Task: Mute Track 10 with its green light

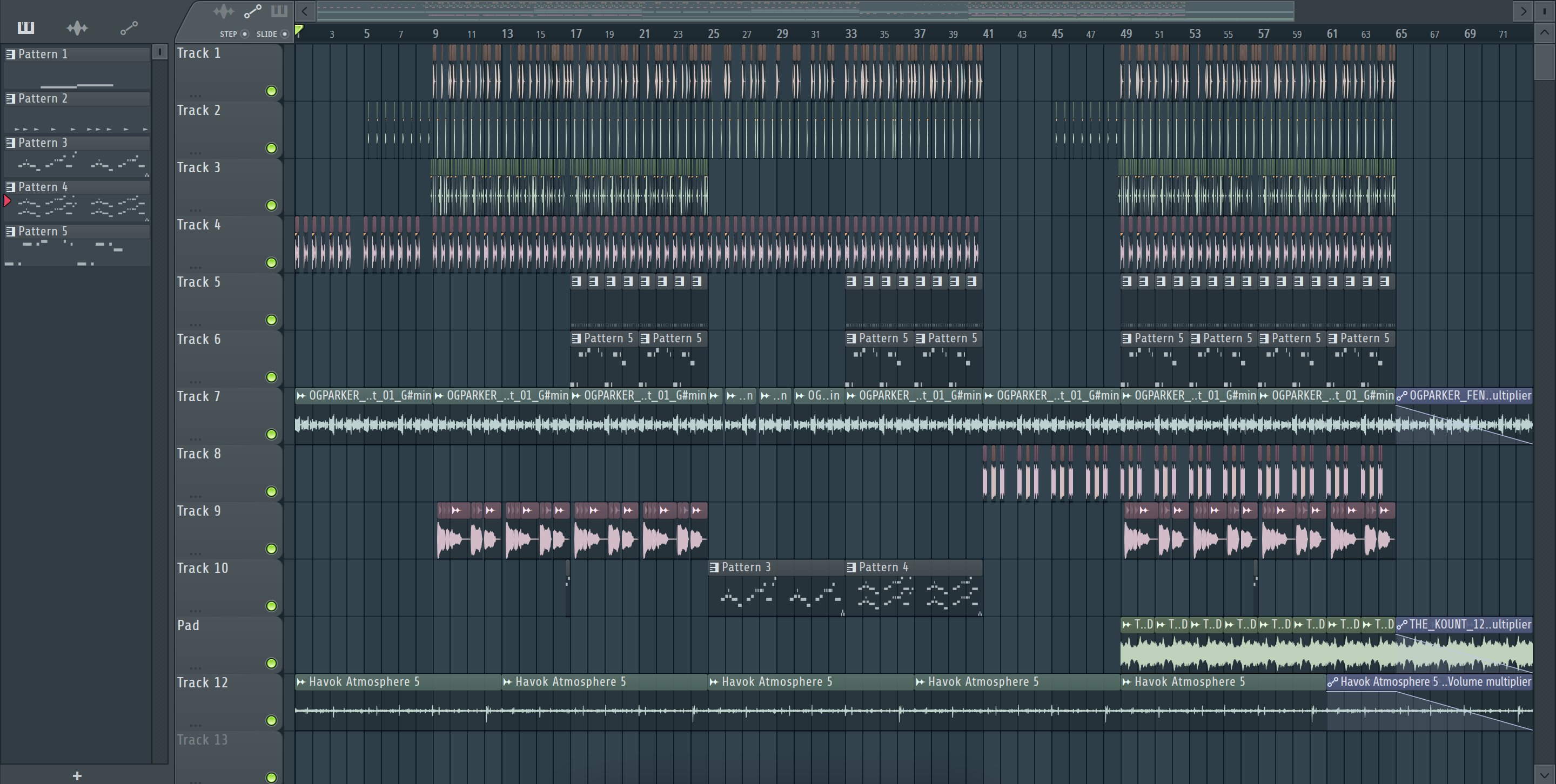Action: [271, 606]
